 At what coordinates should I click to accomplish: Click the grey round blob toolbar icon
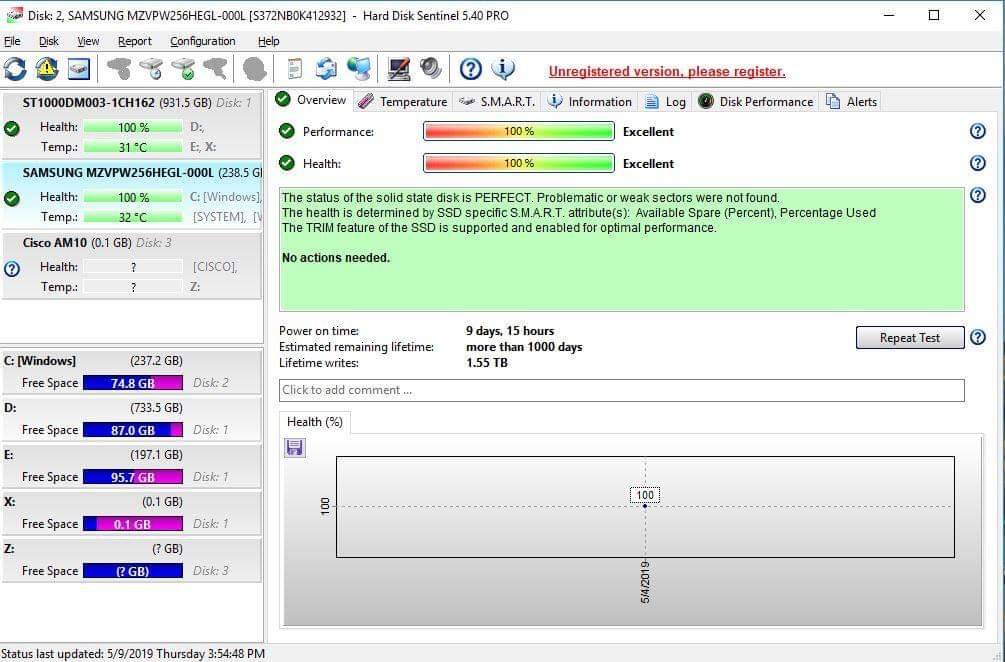point(254,69)
